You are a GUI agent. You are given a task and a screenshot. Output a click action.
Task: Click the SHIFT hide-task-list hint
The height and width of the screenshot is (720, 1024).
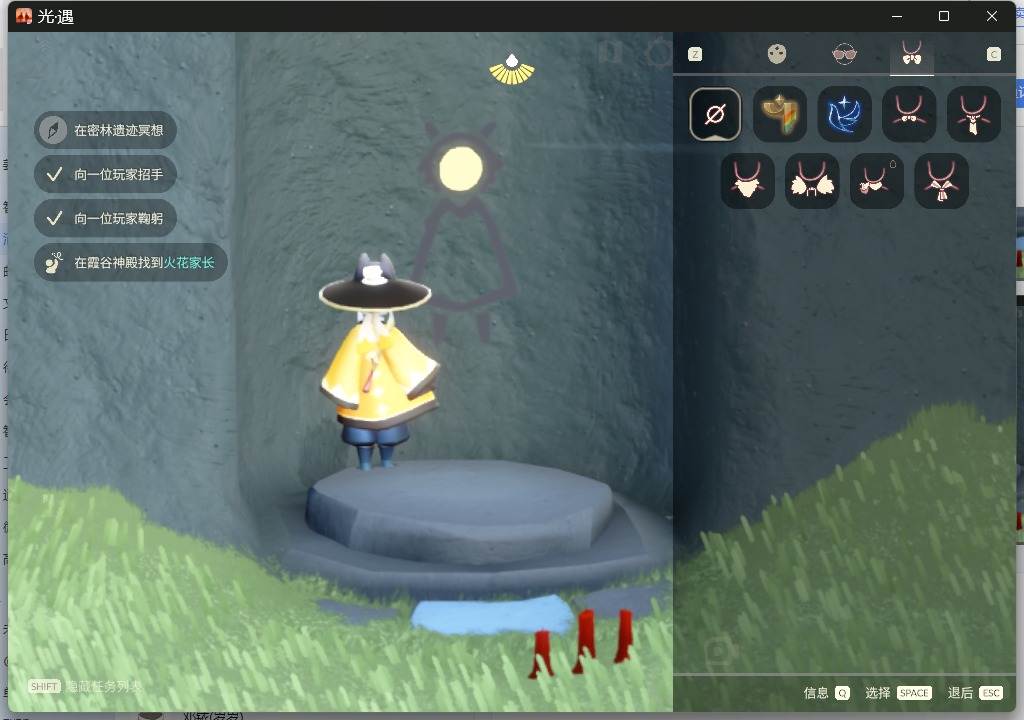pyautogui.click(x=85, y=686)
